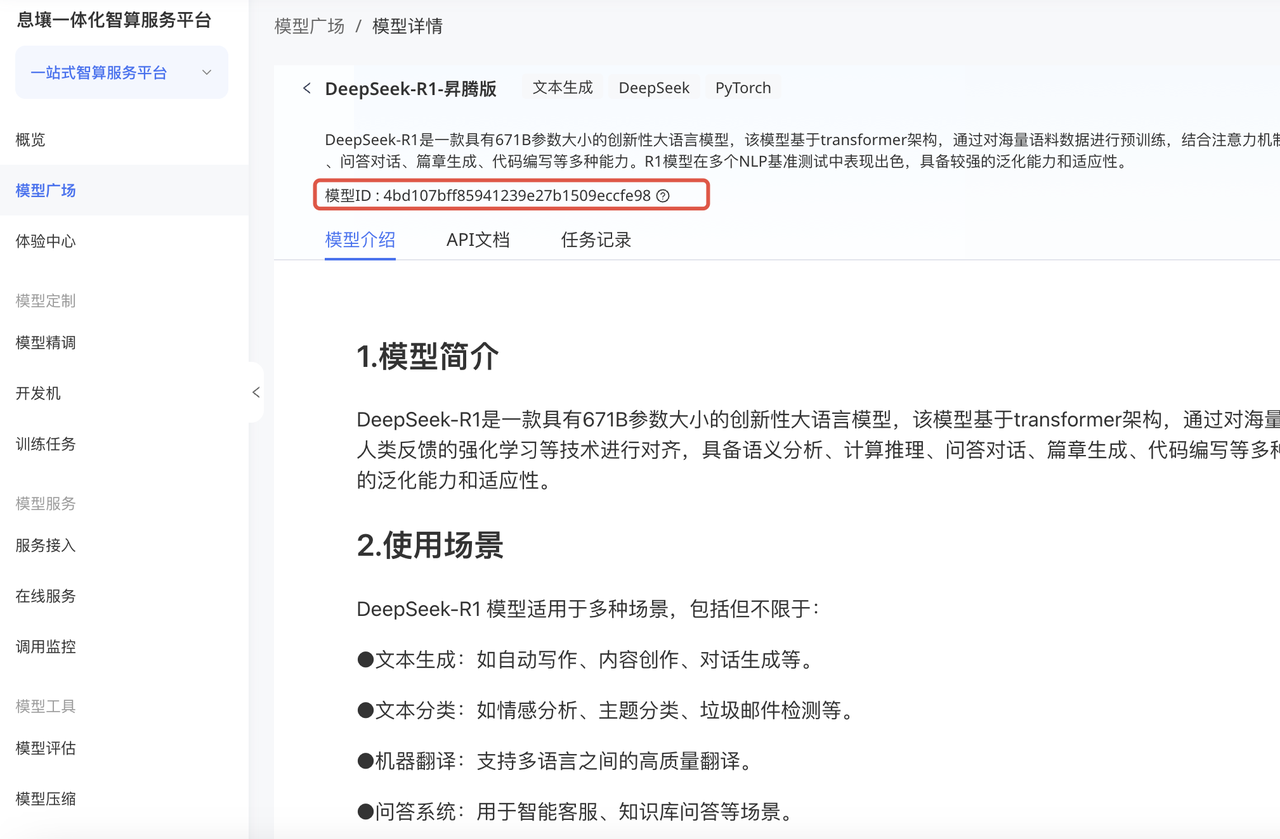1280x839 pixels.
Task: Click the 文本生成 bullet line
Action: tap(587, 660)
